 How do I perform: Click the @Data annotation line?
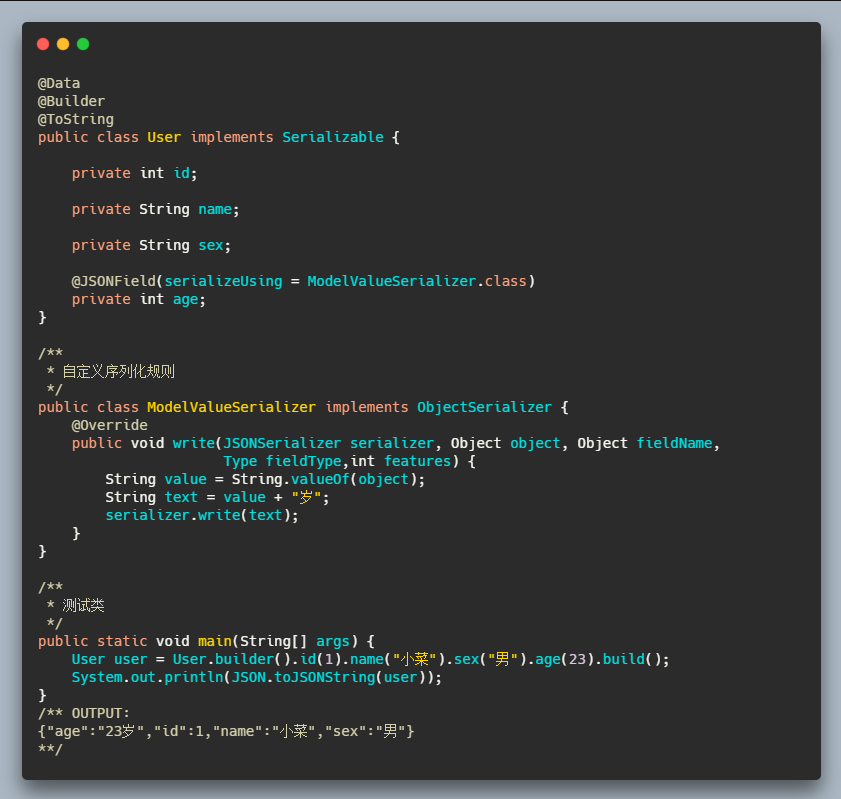click(x=59, y=83)
